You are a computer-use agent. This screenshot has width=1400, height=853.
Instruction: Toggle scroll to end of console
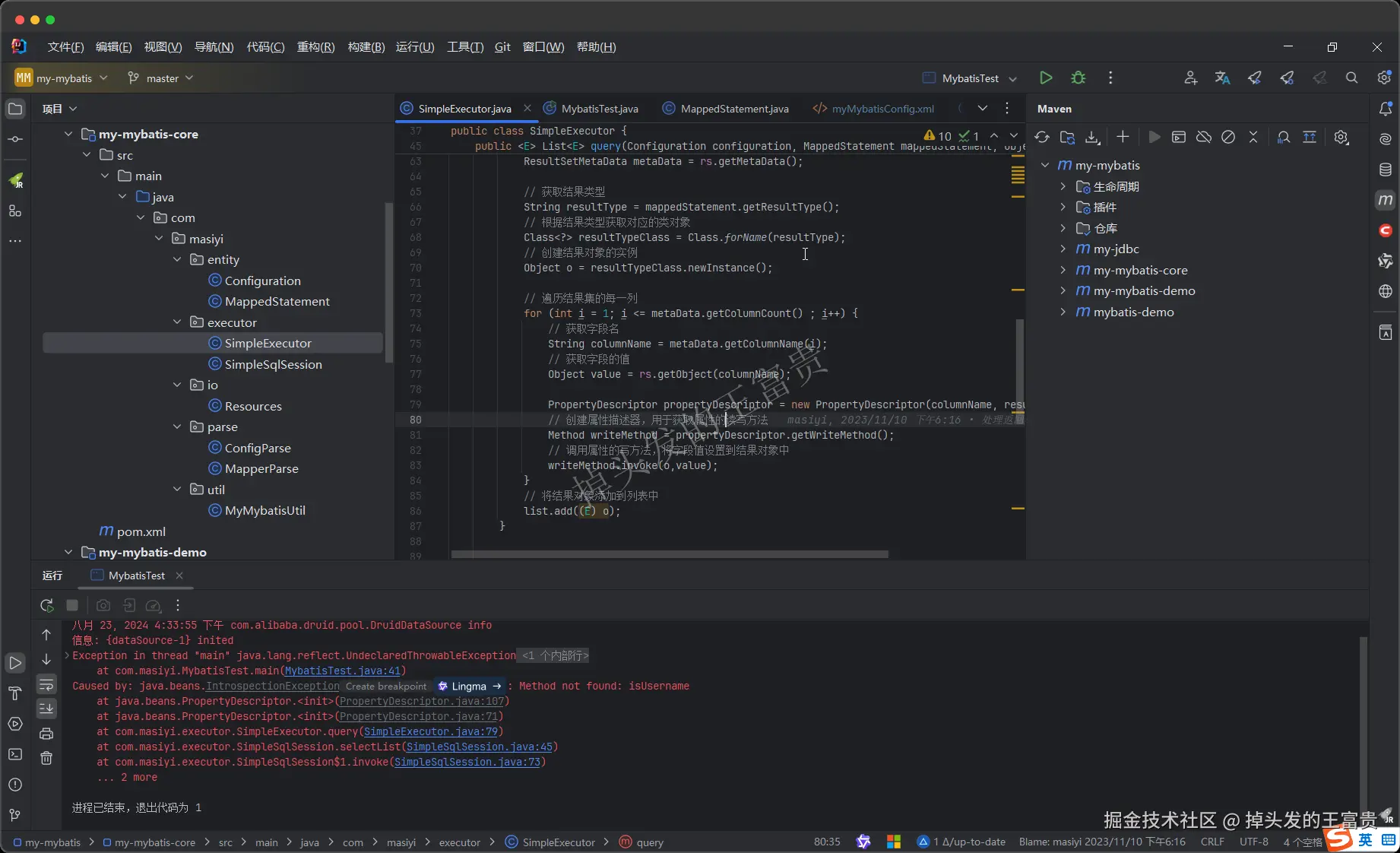point(46,709)
